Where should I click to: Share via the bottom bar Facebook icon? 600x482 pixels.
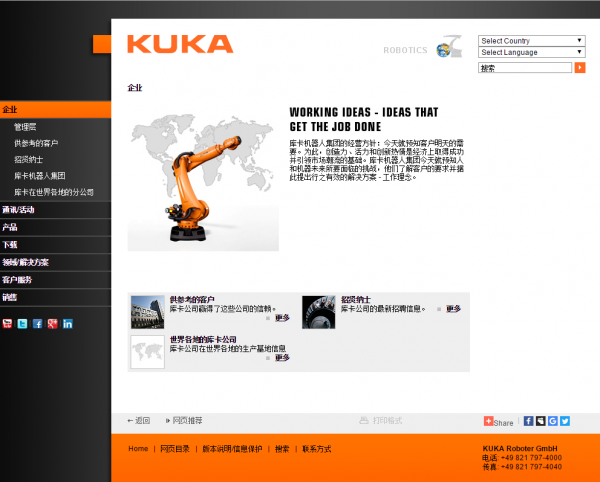(528, 421)
